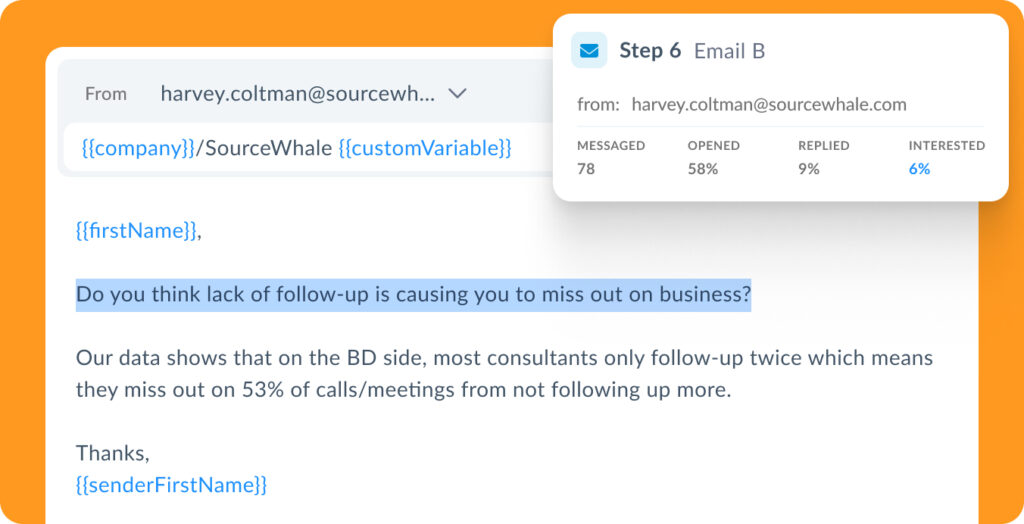The height and width of the screenshot is (524, 1024).
Task: Select the {{firstName}} greeting variable
Action: tap(136, 231)
